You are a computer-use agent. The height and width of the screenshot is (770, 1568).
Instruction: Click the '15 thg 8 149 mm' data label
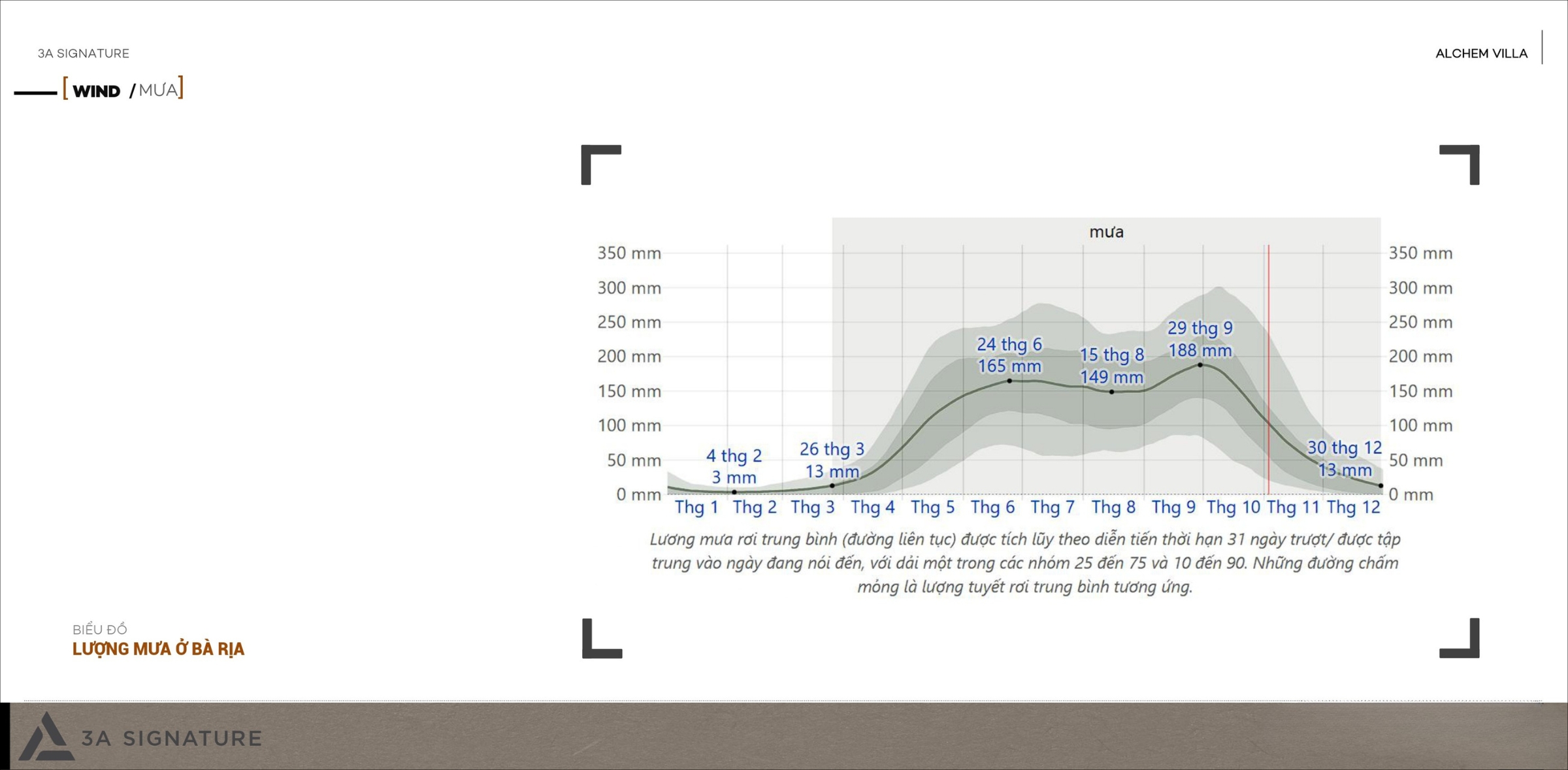click(1111, 366)
